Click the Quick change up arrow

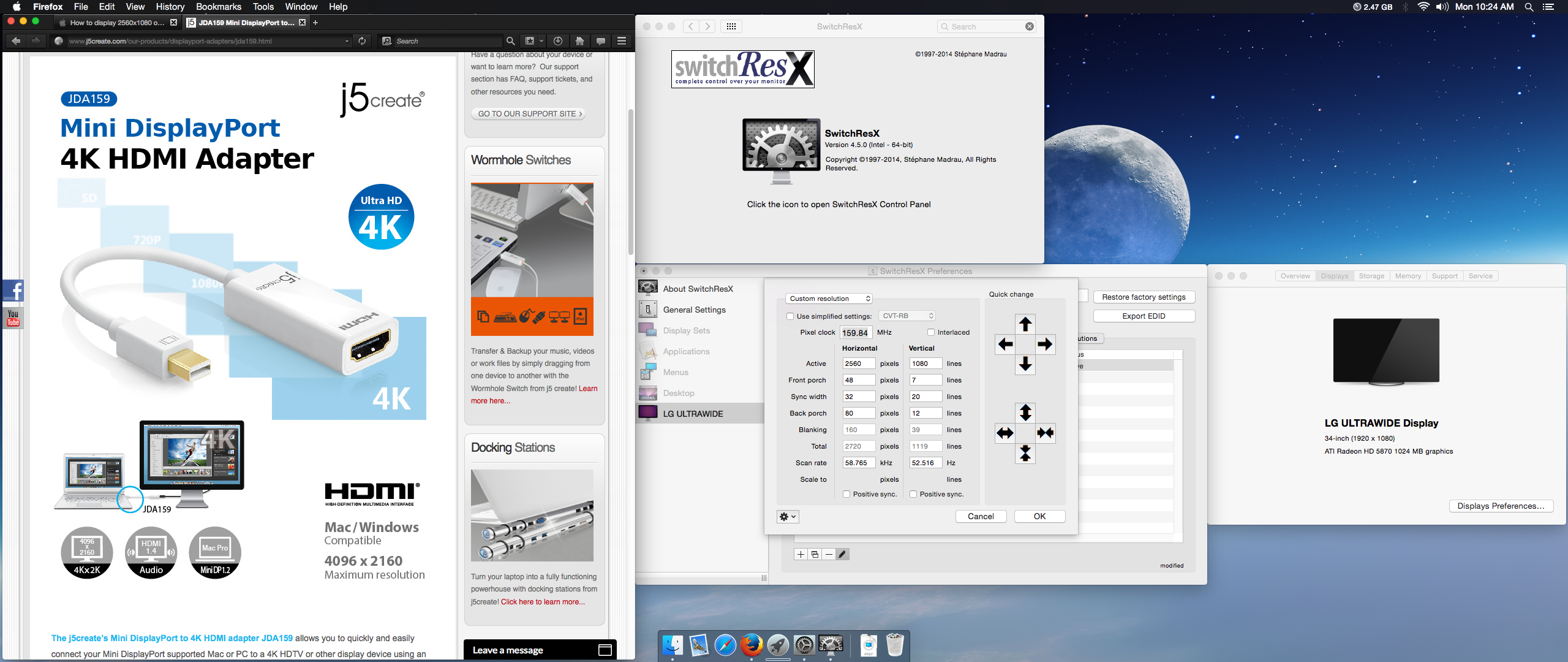[x=1025, y=324]
